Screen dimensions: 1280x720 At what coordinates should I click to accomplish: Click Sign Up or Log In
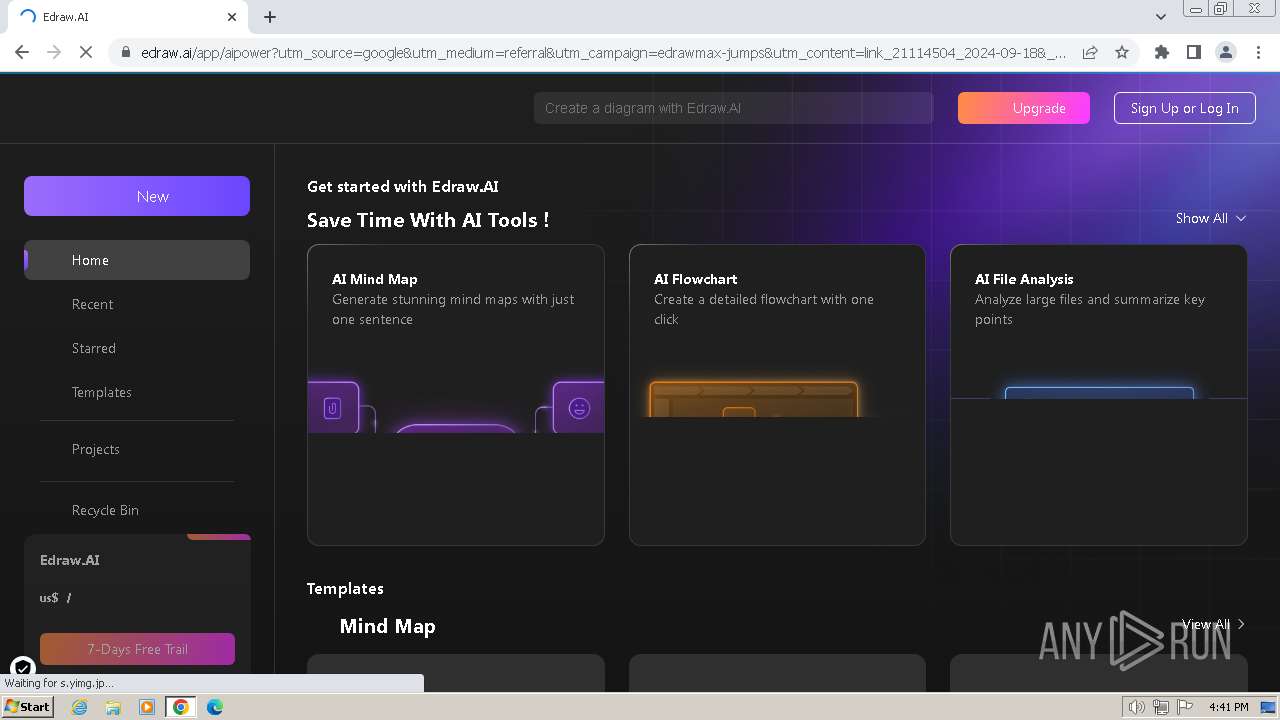pos(1184,108)
